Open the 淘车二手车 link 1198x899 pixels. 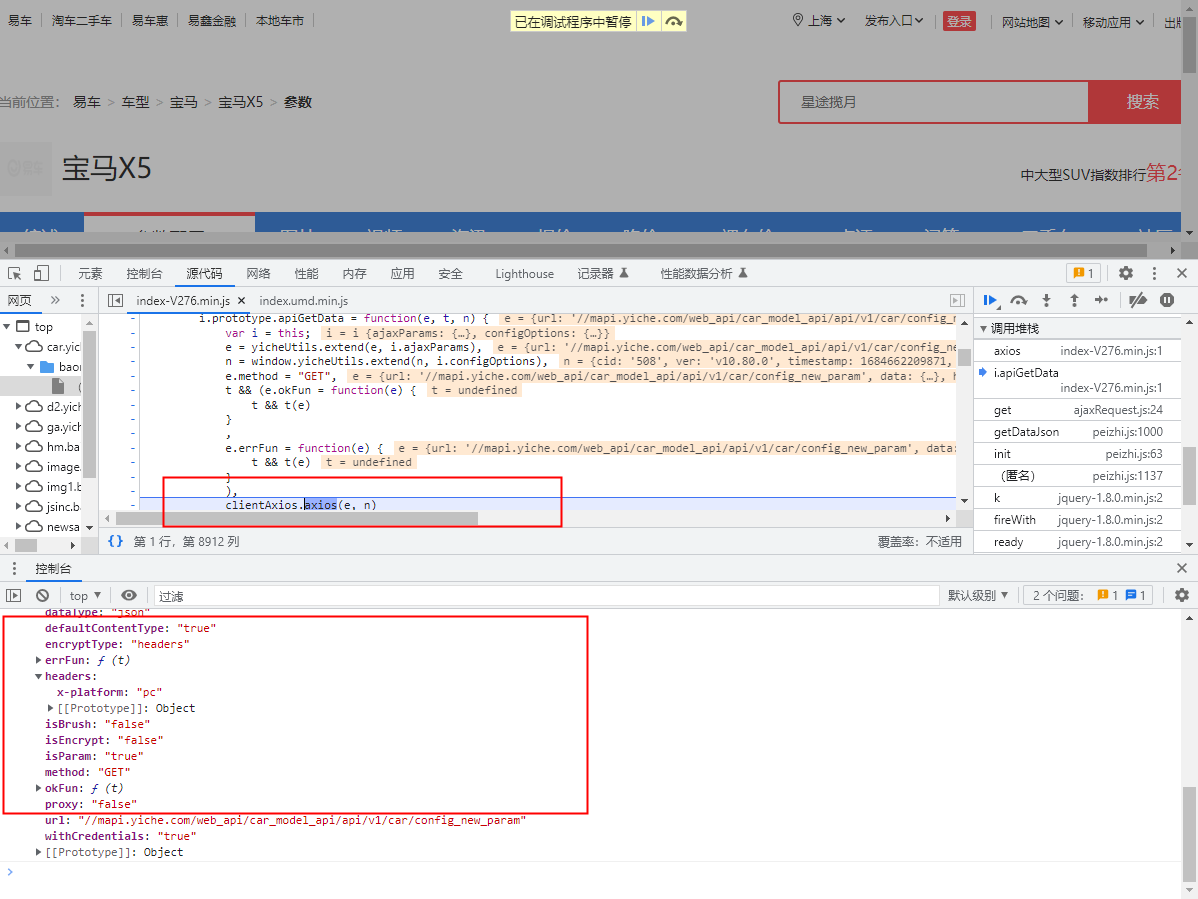pyautogui.click(x=82, y=21)
